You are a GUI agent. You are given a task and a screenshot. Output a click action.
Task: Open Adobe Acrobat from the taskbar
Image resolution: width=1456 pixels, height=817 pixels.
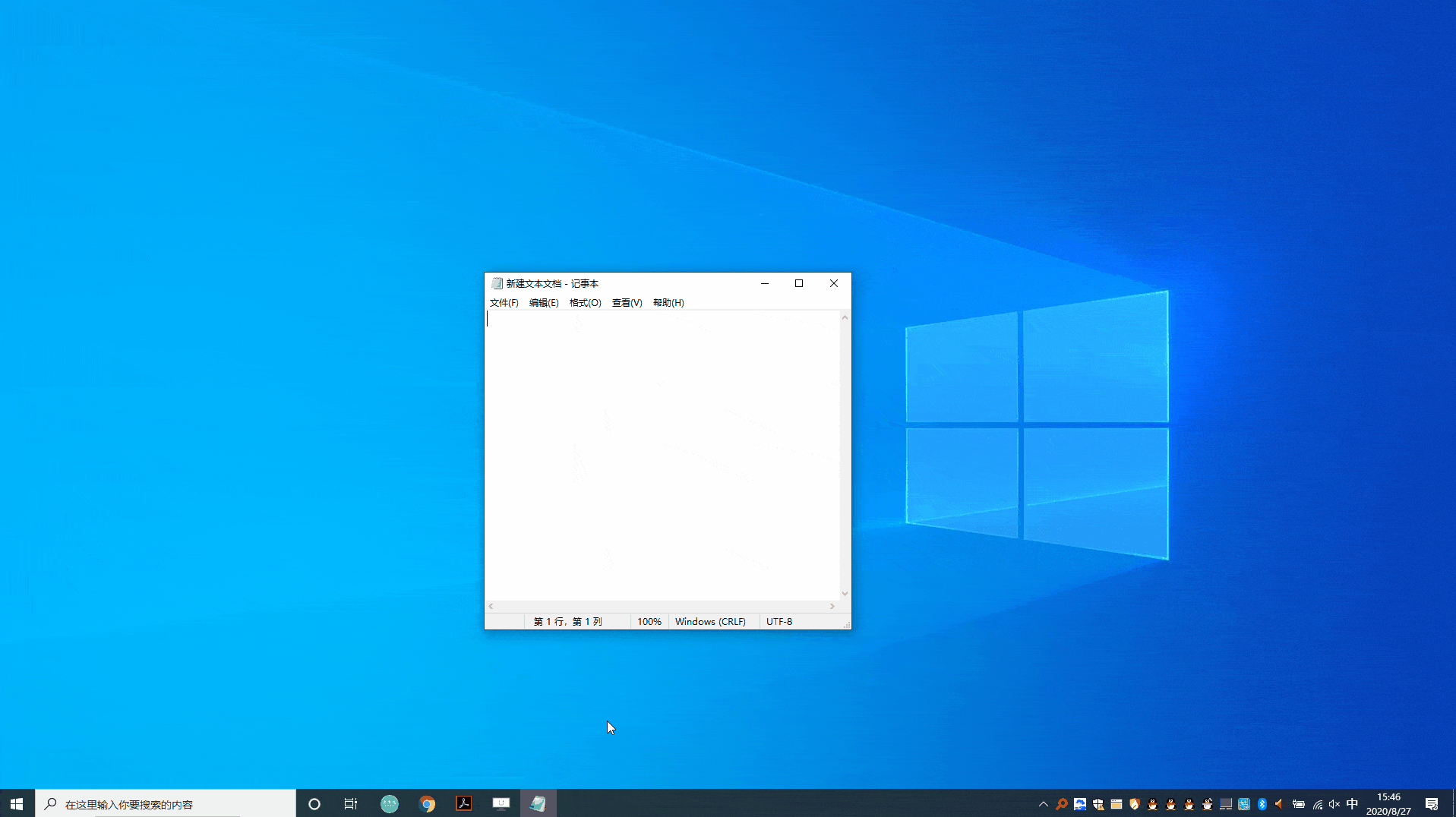[x=464, y=804]
